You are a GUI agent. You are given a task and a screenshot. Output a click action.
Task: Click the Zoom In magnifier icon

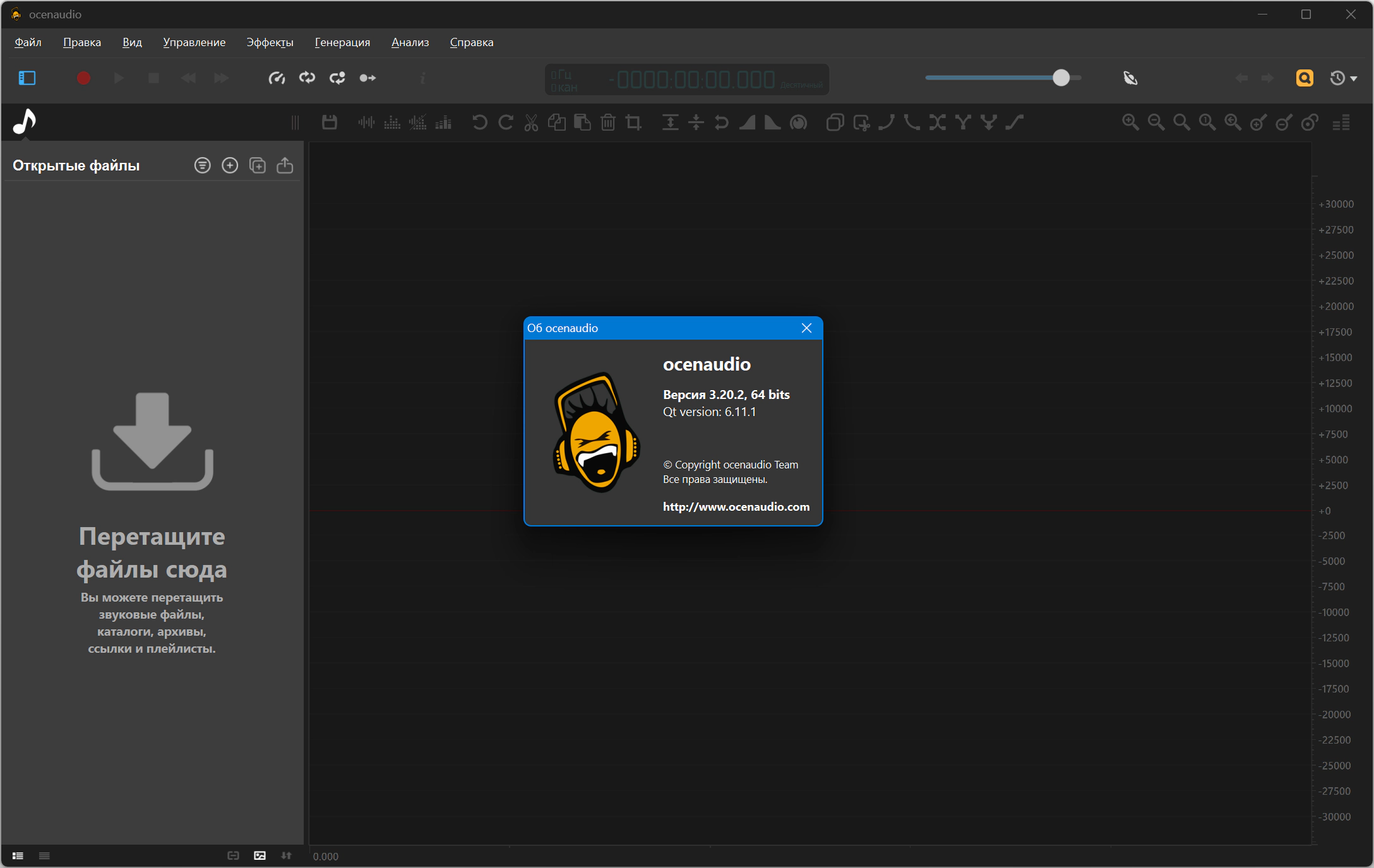(x=1130, y=122)
